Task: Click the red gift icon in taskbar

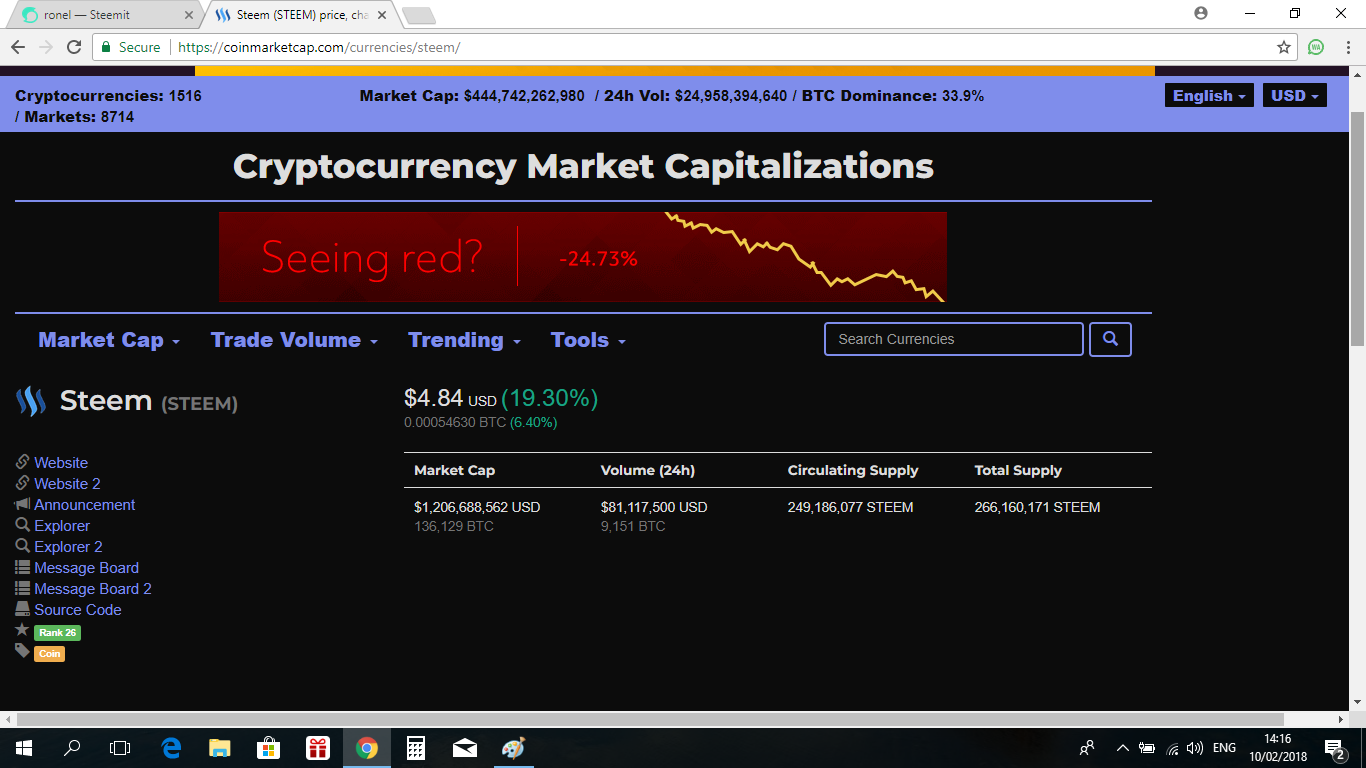Action: 318,747
